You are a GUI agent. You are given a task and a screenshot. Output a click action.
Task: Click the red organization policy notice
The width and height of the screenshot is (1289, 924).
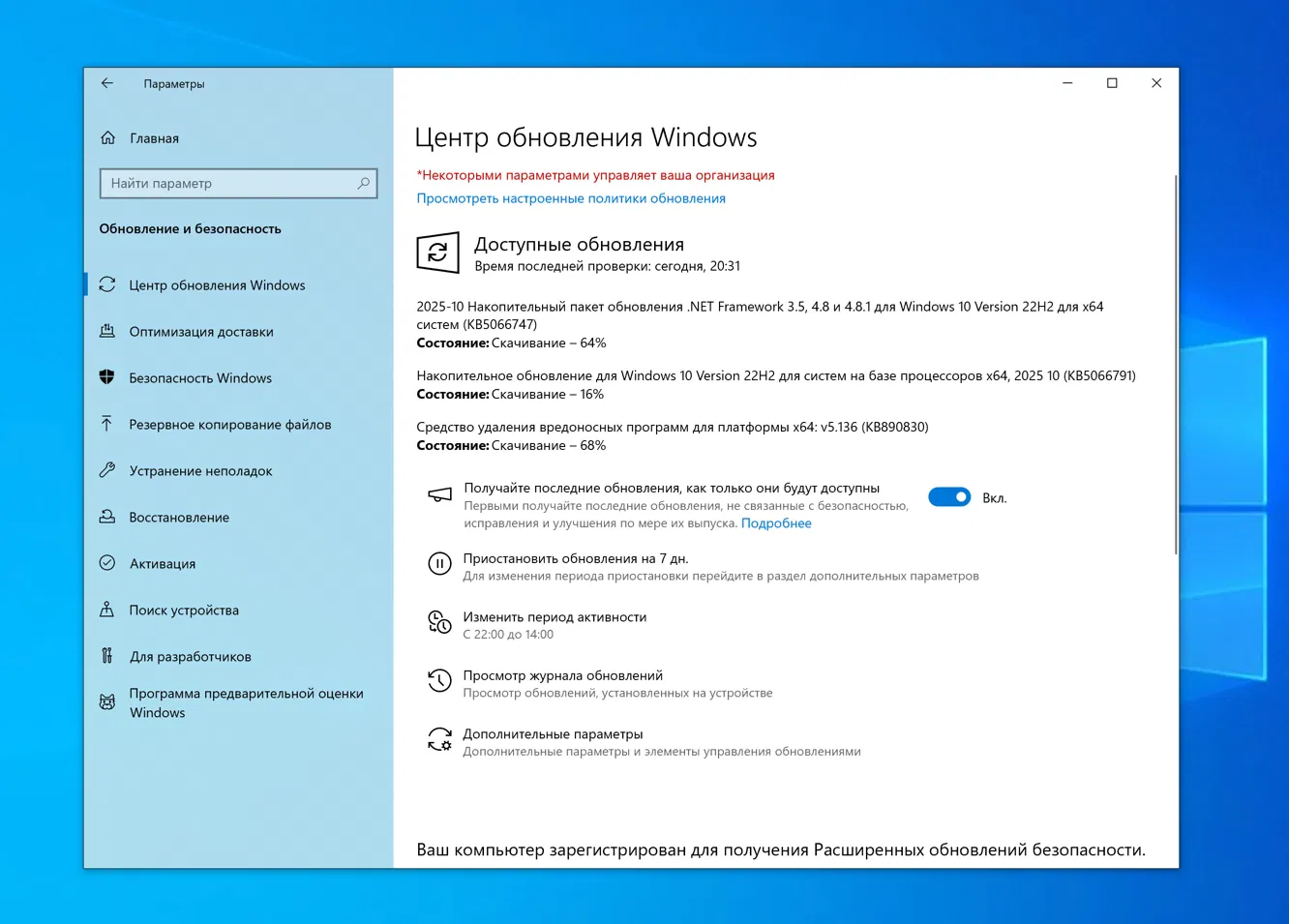[596, 175]
